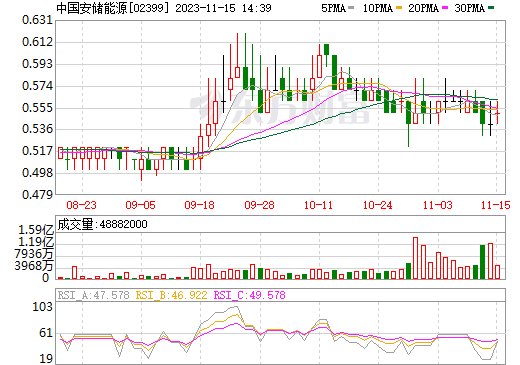
Task: Click the RSI_B indicator value label
Action: point(171,295)
